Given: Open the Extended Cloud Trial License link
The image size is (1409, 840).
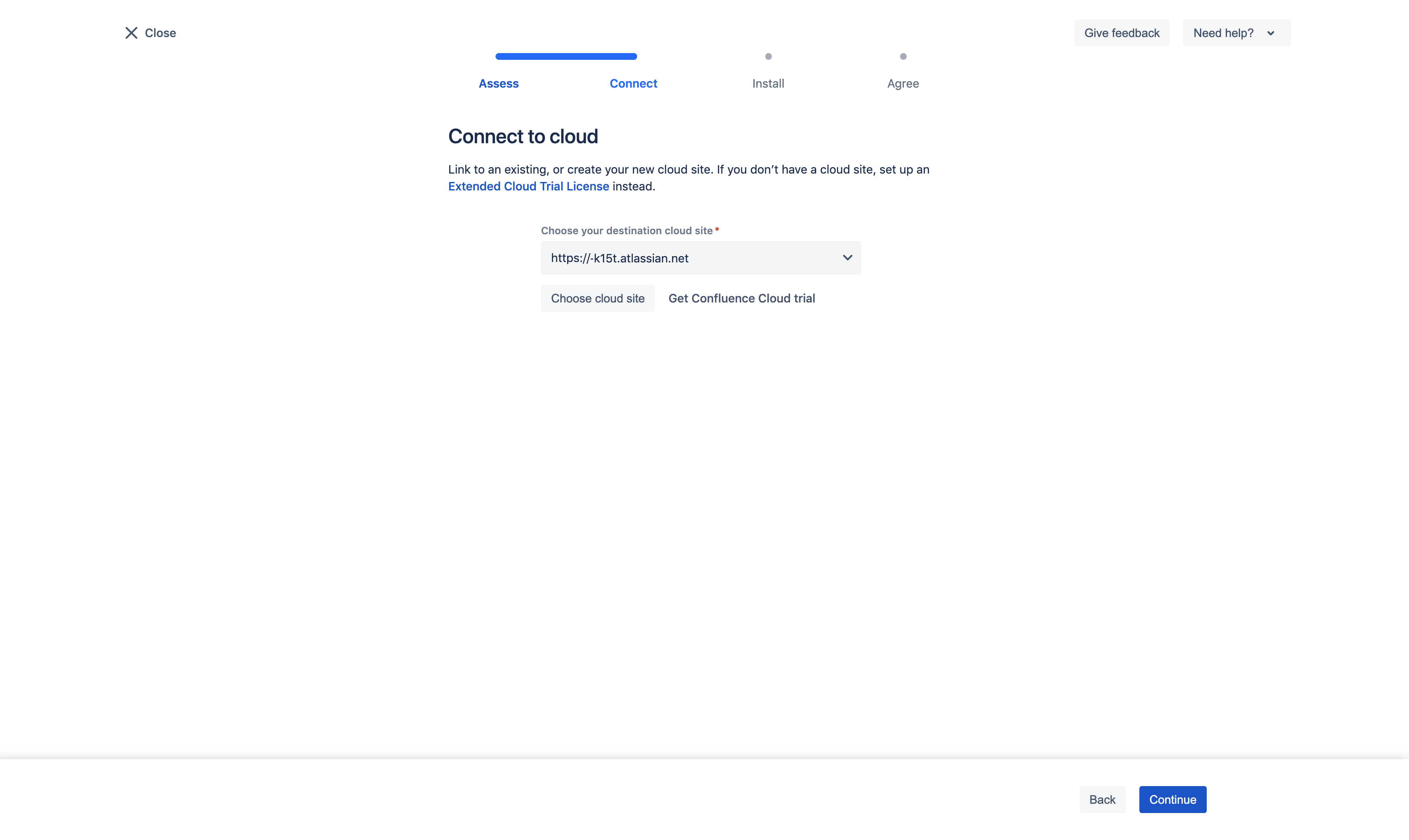Looking at the screenshot, I should click(528, 186).
